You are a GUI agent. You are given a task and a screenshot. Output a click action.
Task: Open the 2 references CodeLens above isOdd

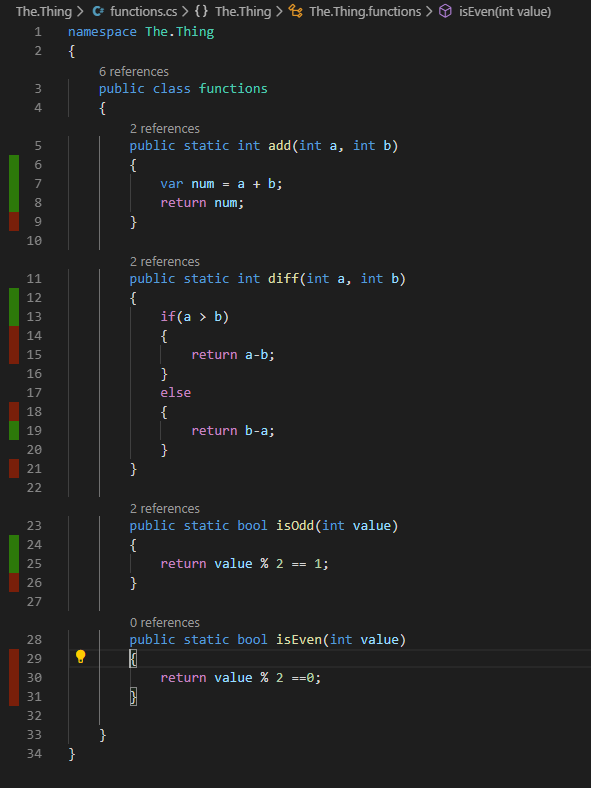(x=165, y=508)
